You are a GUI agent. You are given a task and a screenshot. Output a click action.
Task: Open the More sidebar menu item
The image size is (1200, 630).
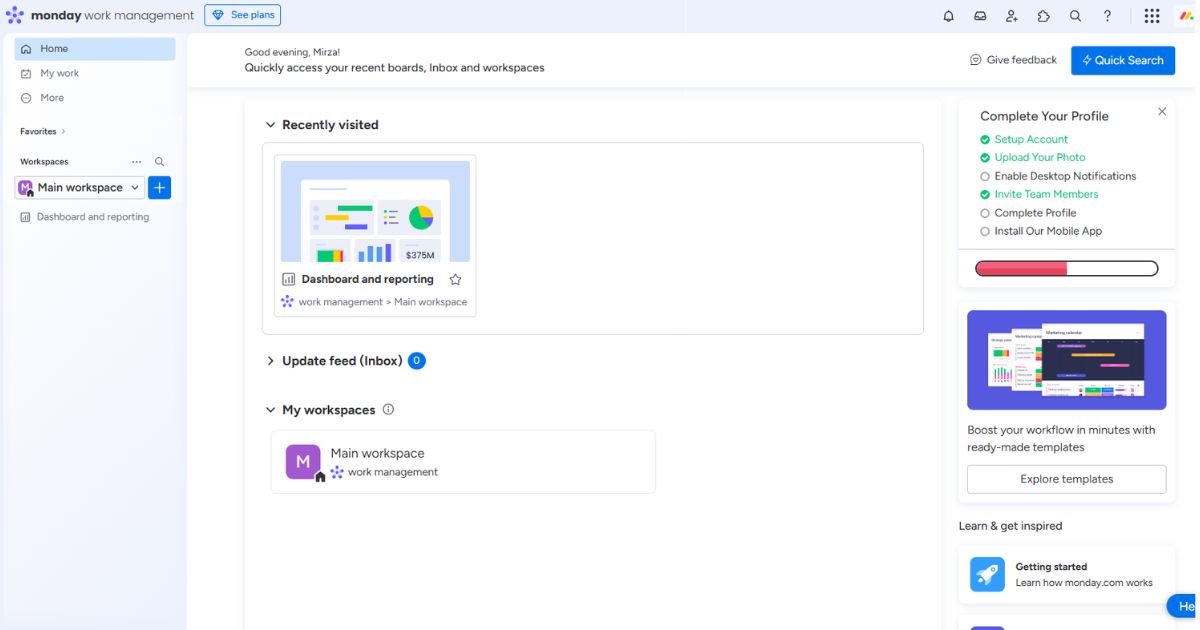tap(52, 98)
